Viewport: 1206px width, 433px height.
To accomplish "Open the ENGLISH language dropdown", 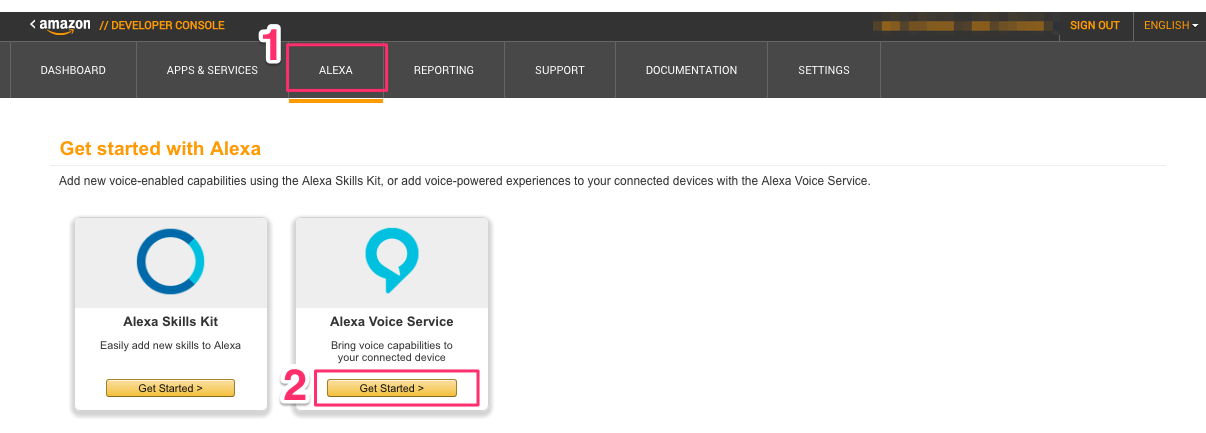I will [x=1171, y=26].
